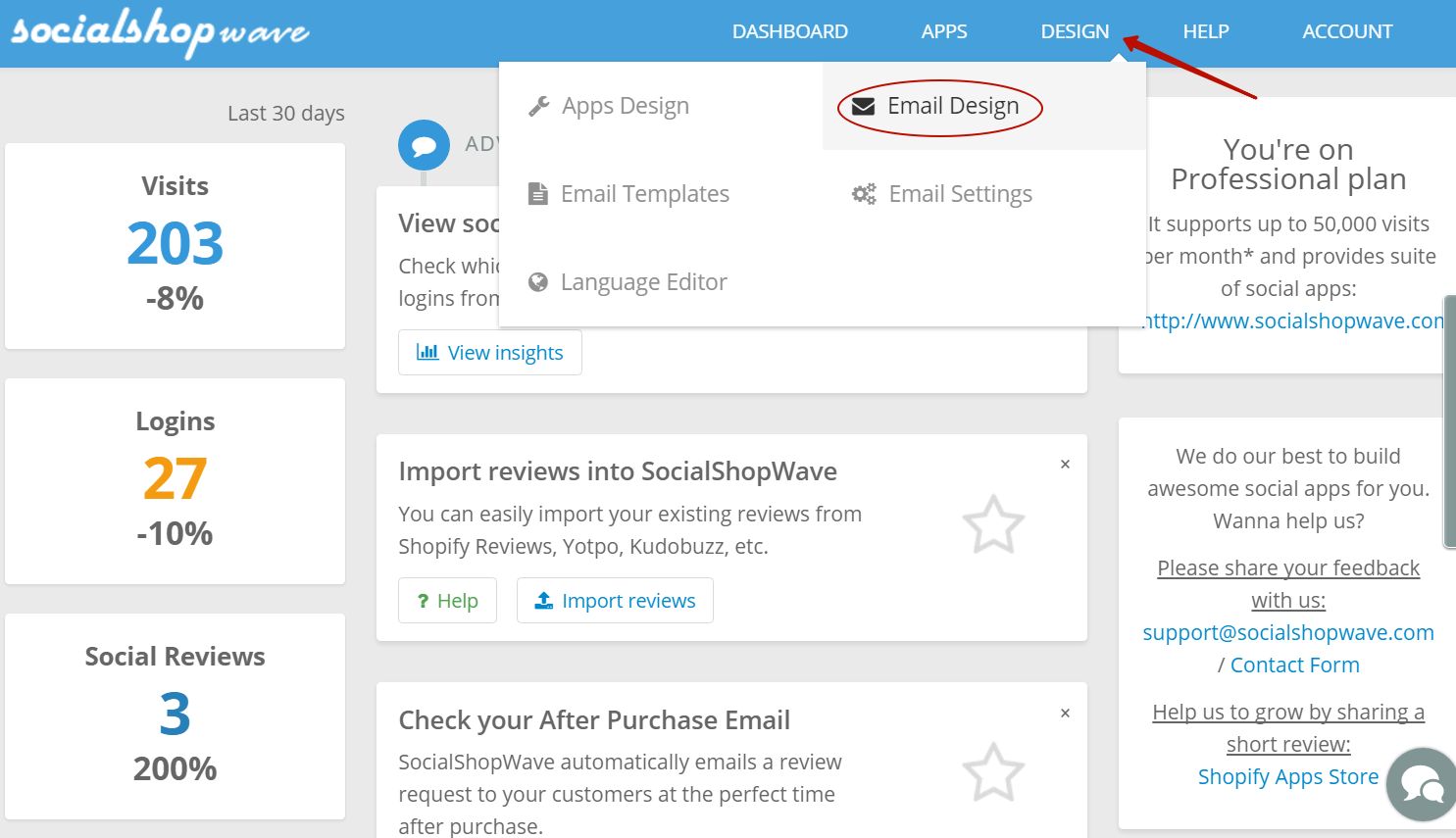
Task: Star the After Purchase Email card
Action: pos(993,772)
